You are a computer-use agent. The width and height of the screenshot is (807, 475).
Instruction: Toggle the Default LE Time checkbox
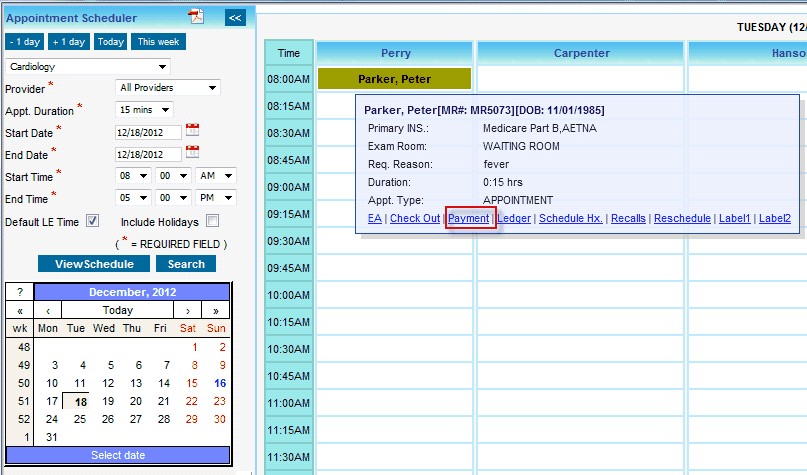[93, 221]
